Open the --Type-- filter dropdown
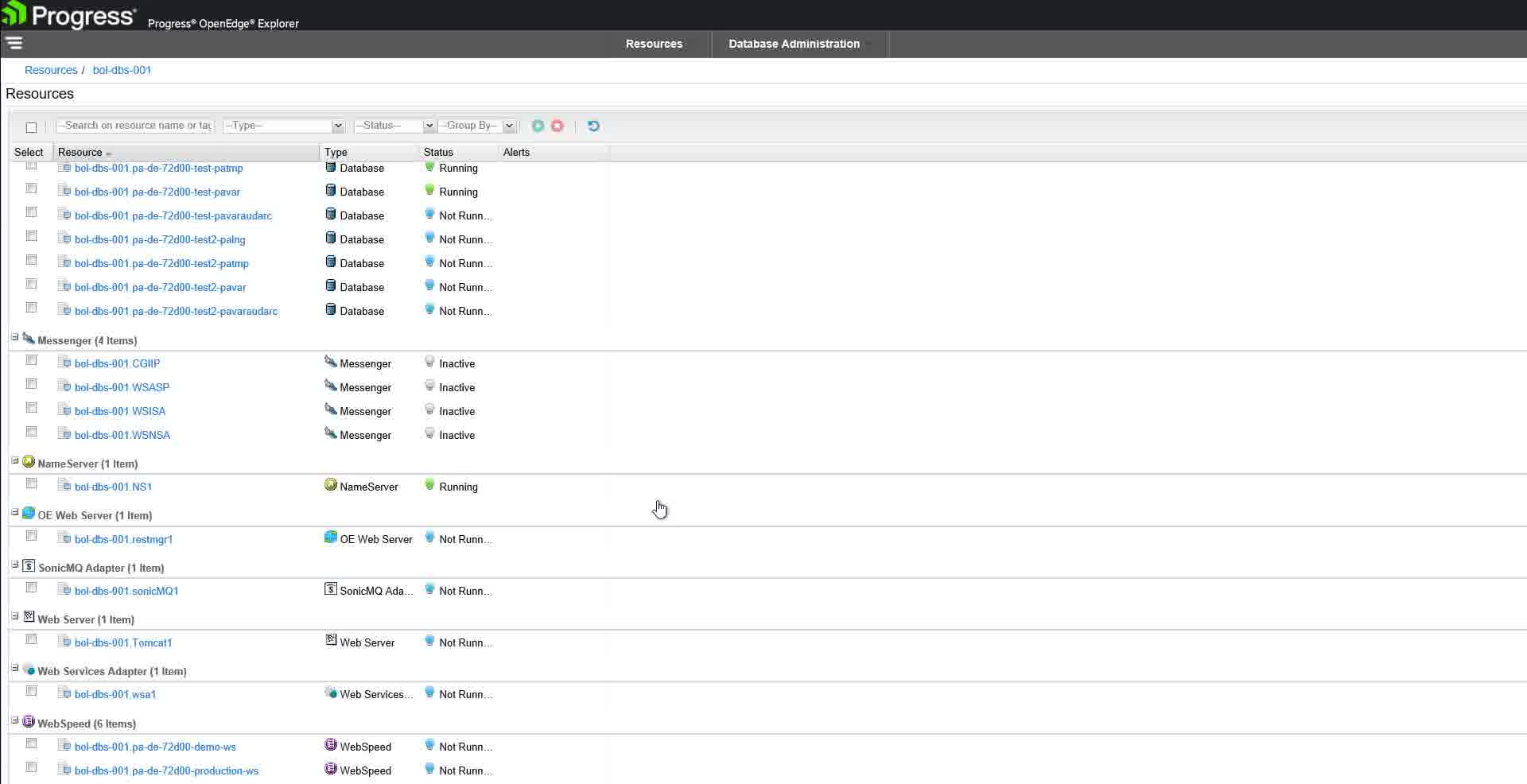The height and width of the screenshot is (784, 1527). pos(283,126)
